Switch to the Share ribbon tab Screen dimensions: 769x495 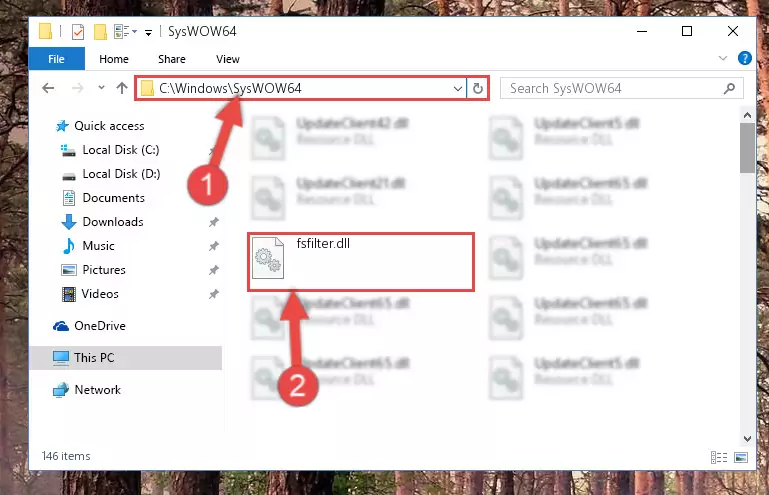[x=172, y=59]
